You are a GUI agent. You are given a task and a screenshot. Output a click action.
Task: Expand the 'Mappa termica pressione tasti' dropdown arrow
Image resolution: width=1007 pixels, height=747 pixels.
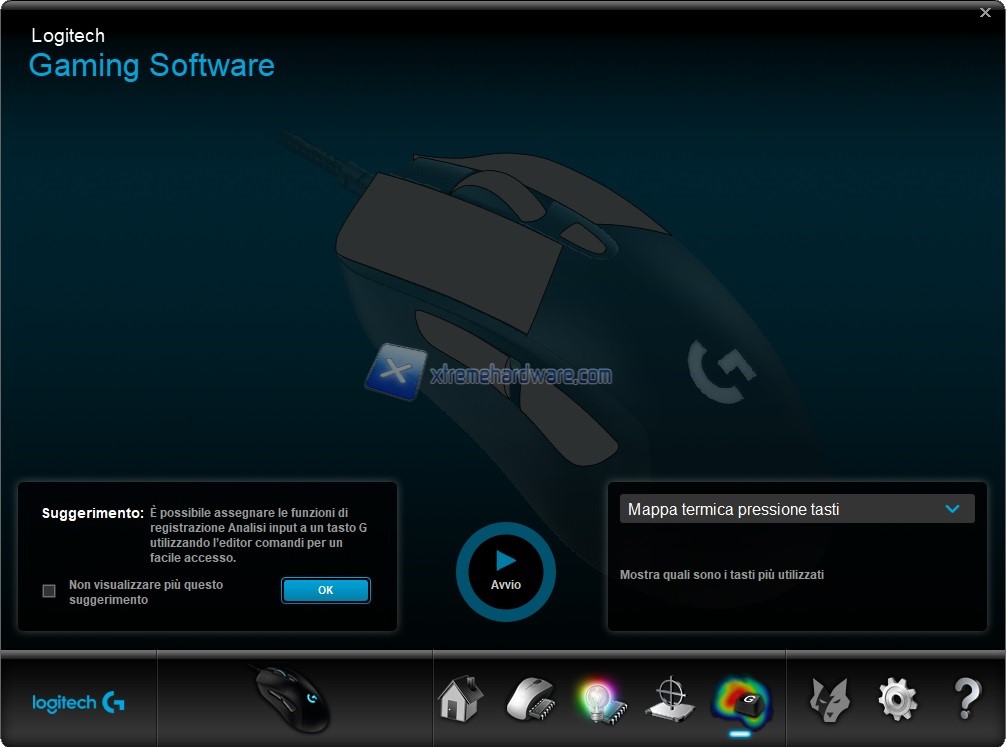(952, 509)
